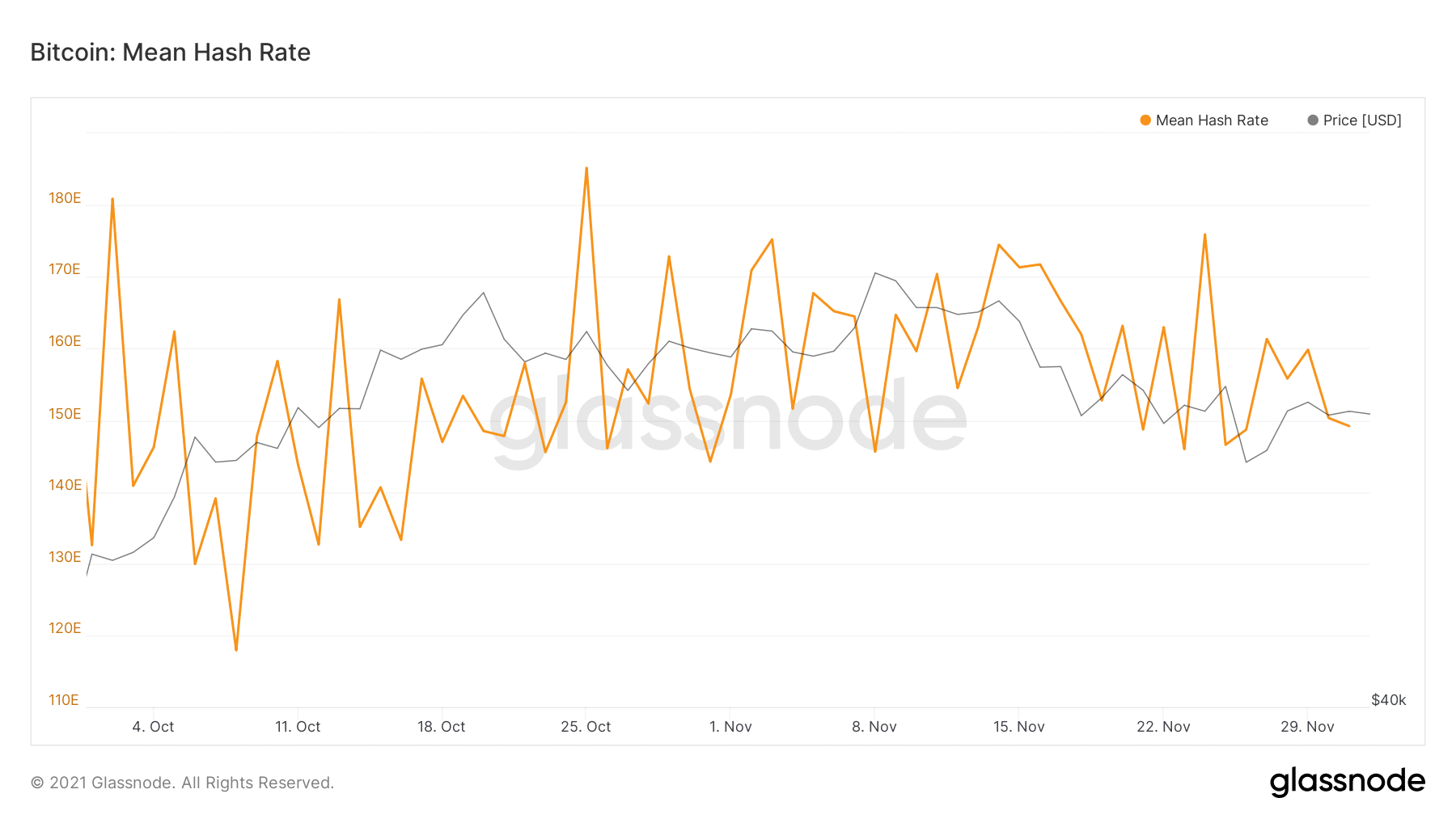The width and height of the screenshot is (1456, 819).
Task: Select the 4. Oct date tick label
Action: click(x=153, y=727)
